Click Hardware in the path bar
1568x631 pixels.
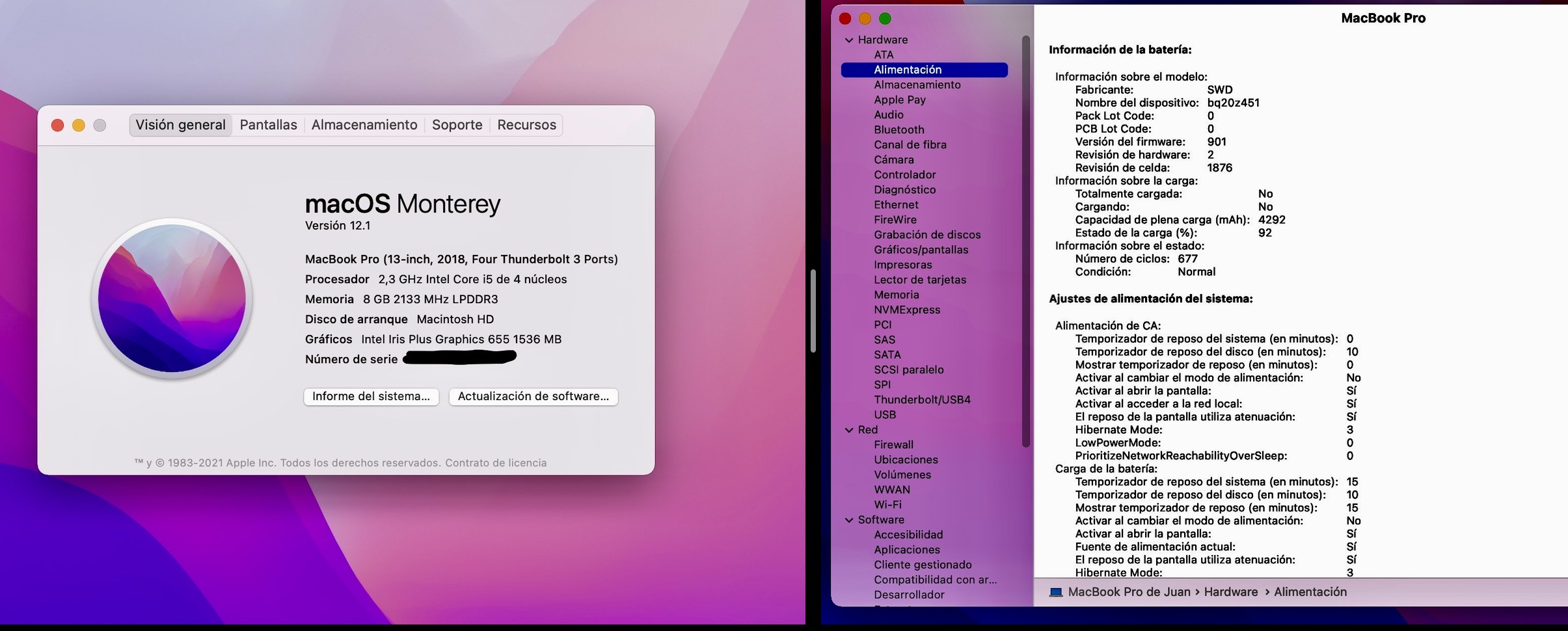1230,592
